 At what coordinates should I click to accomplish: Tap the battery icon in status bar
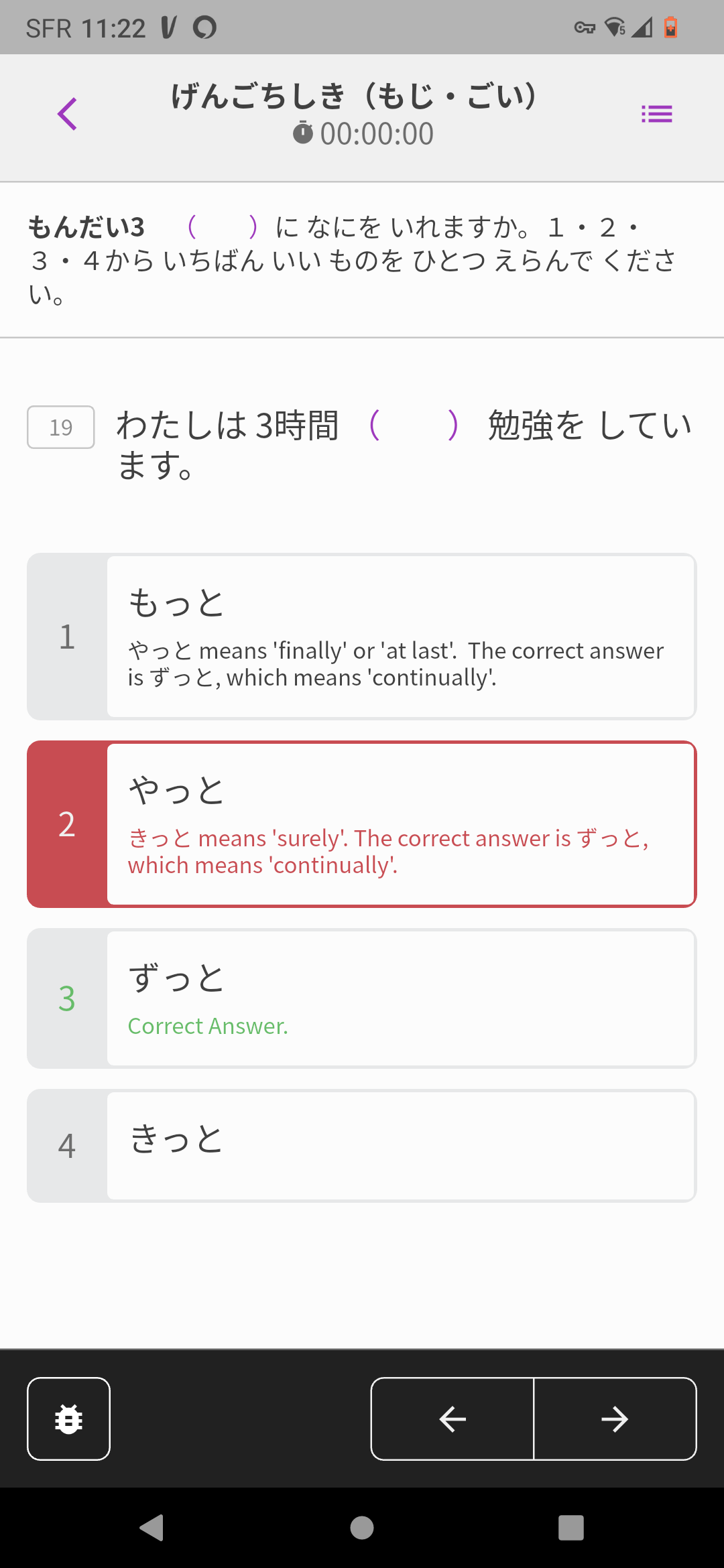tap(670, 27)
